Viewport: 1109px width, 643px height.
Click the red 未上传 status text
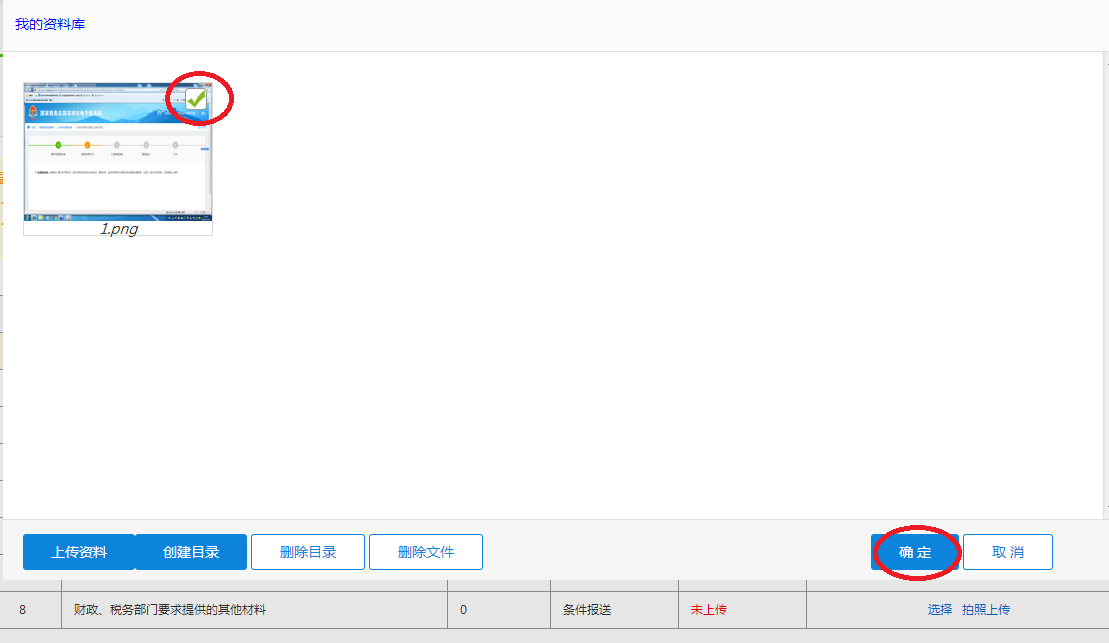pyautogui.click(x=708, y=609)
